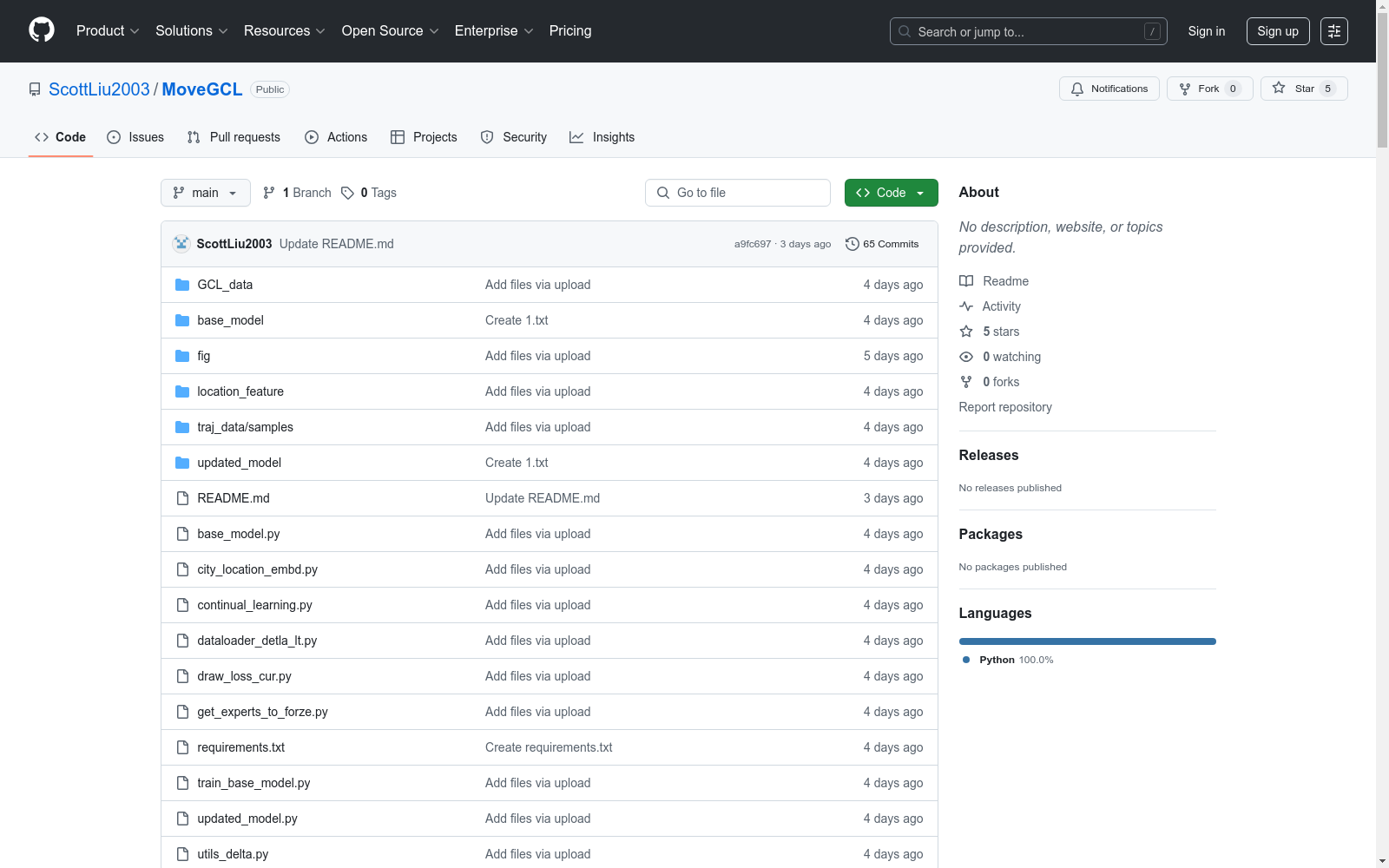Viewport: 1389px width, 868px height.
Task: Open draw_loss_cur.py file
Action: pos(244,676)
